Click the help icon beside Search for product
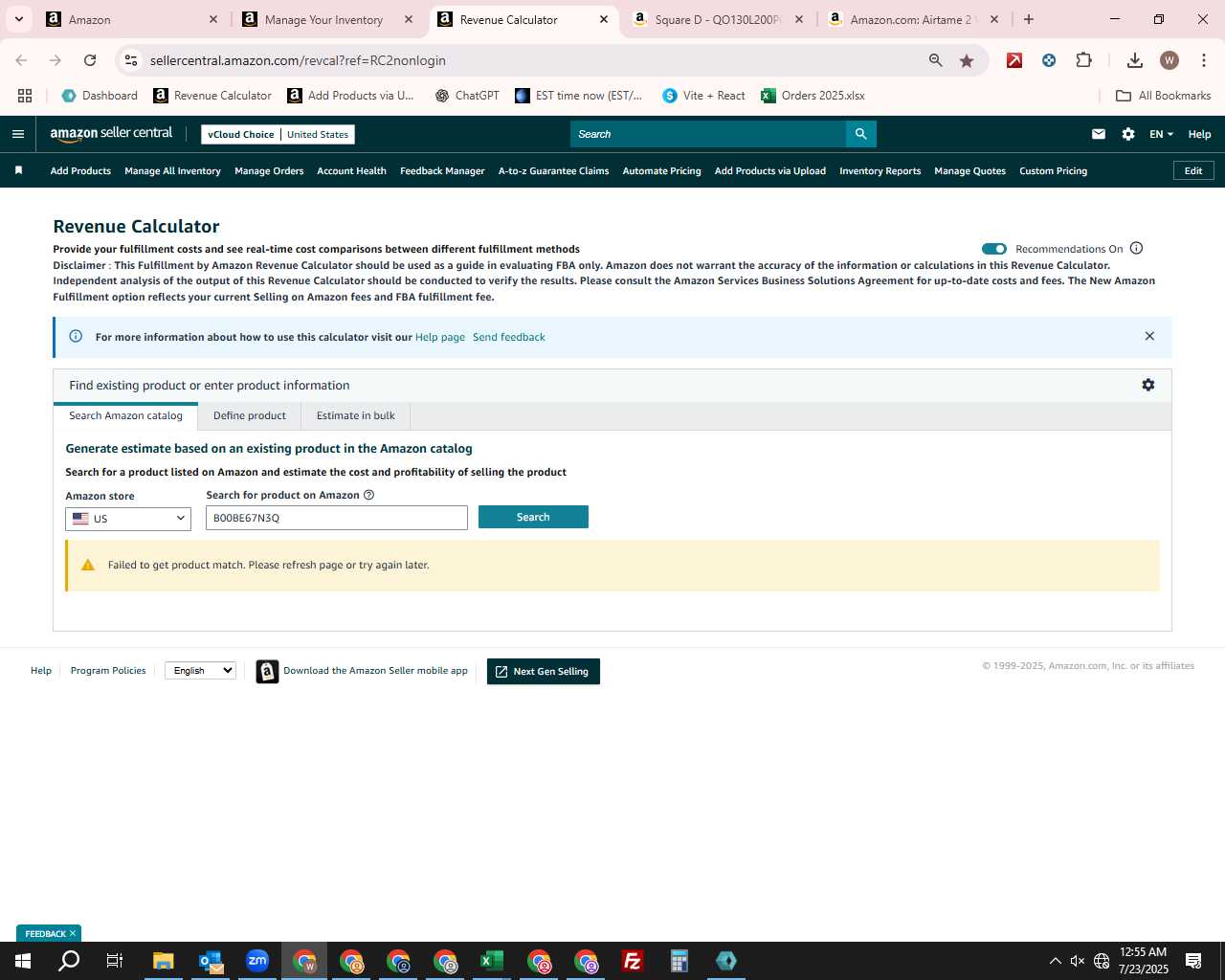 point(368,495)
